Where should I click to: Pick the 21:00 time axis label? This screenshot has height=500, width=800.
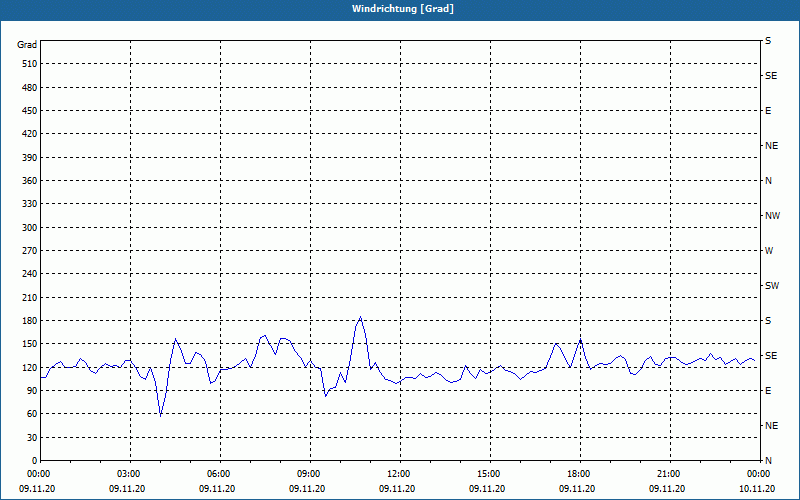click(x=667, y=474)
